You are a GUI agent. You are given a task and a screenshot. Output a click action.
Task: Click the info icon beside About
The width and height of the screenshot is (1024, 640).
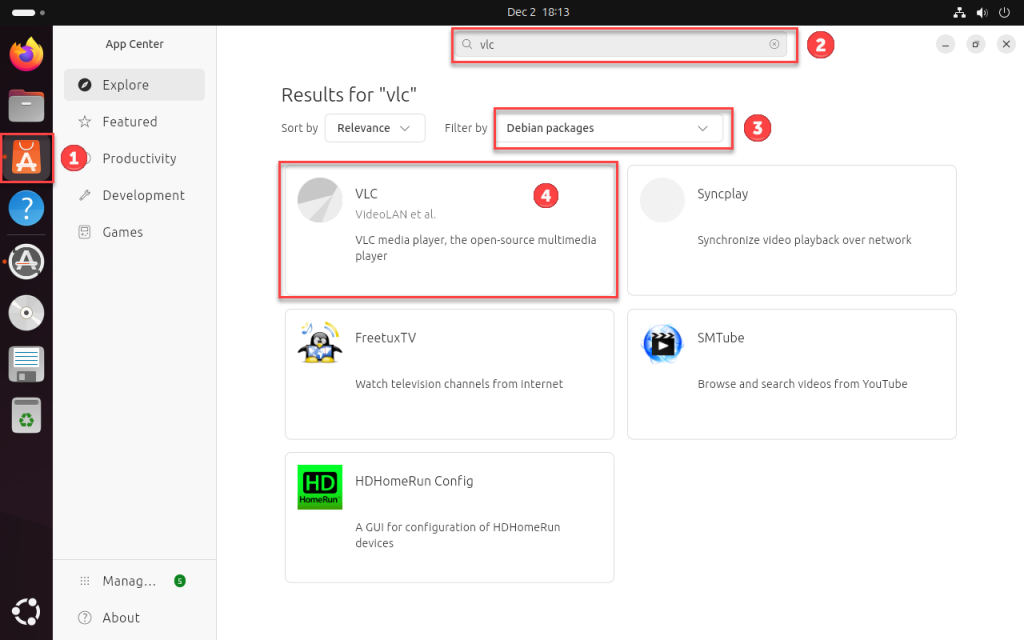85,617
